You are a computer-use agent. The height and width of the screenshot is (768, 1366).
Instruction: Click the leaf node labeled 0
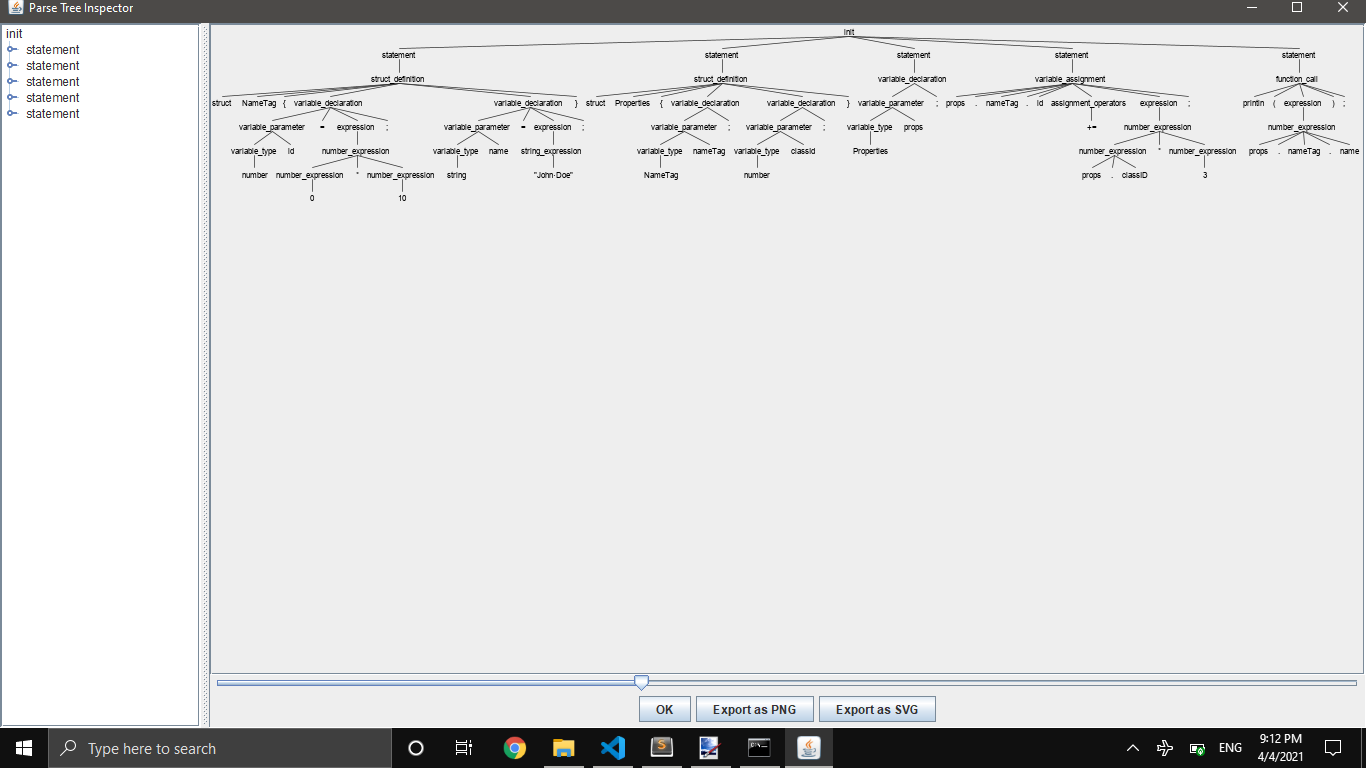[312, 198]
